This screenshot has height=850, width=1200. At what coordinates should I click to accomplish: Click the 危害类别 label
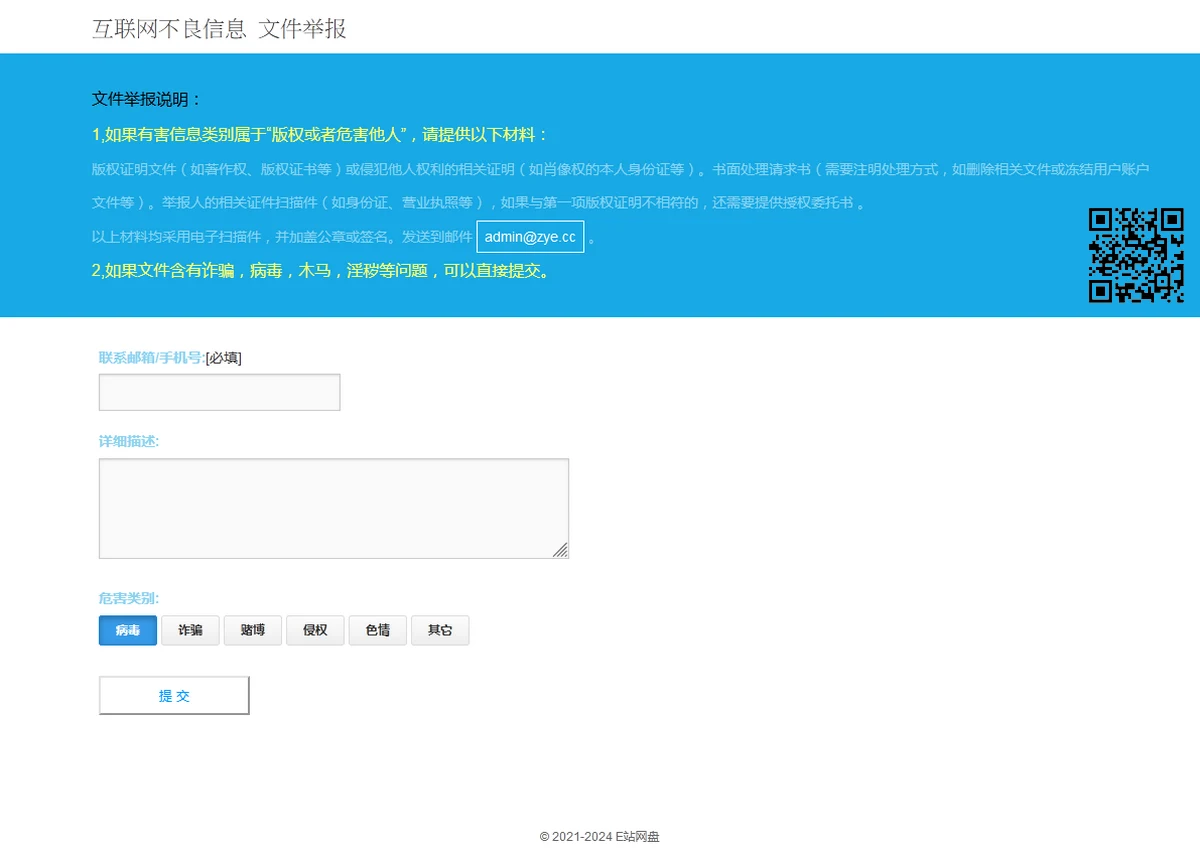click(x=129, y=599)
